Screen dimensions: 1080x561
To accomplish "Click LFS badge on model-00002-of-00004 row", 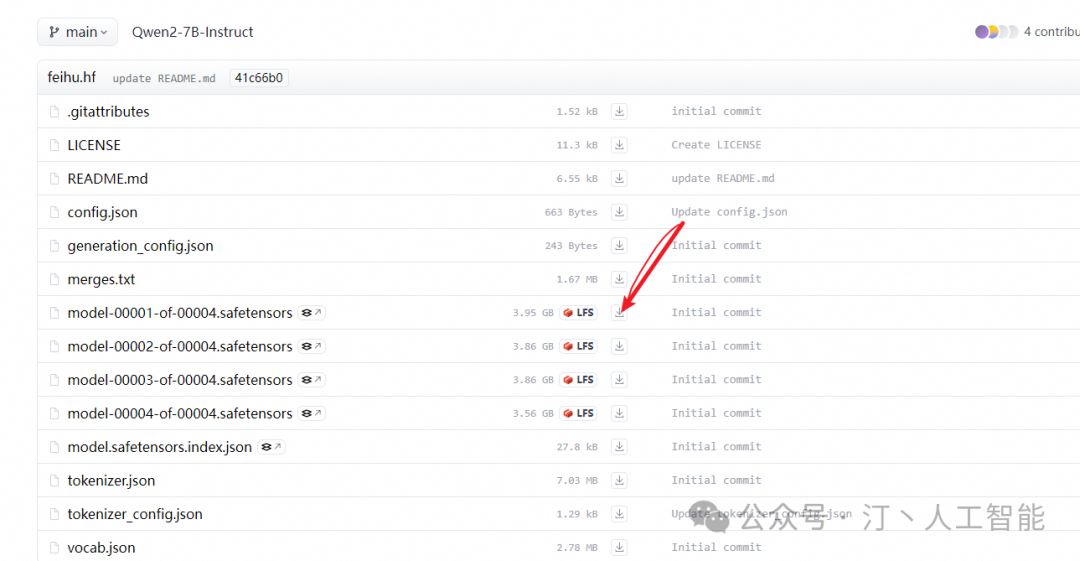I will [x=578, y=346].
